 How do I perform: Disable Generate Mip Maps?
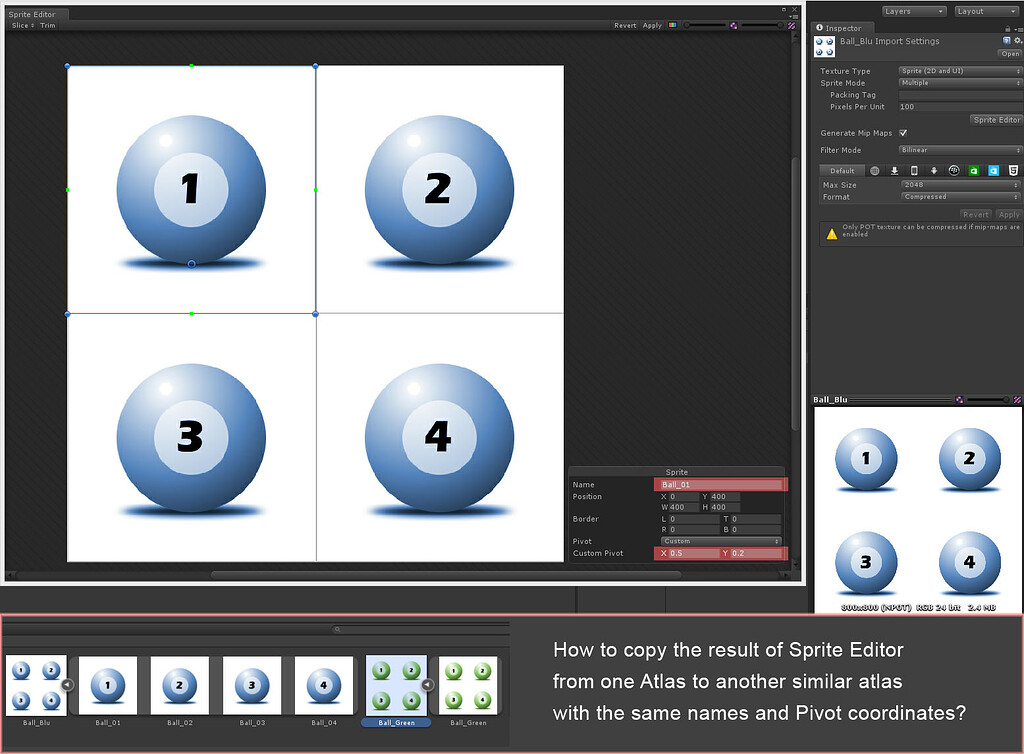pos(903,133)
